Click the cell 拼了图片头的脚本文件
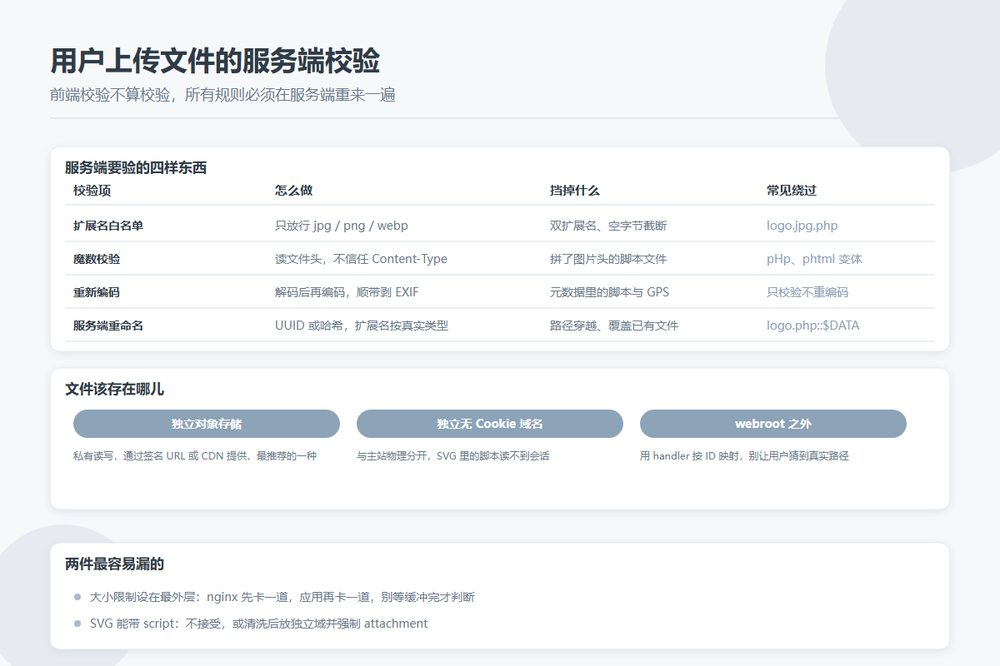 click(608, 259)
